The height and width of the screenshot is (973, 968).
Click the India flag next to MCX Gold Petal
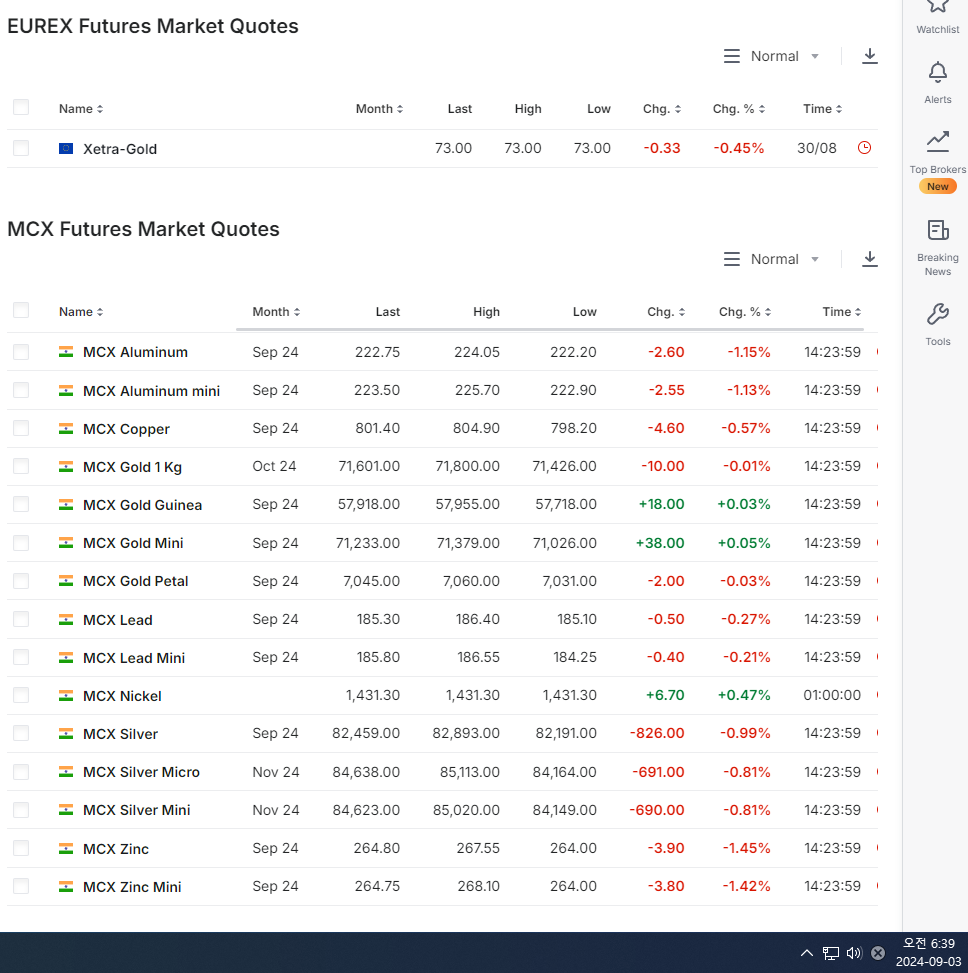click(x=66, y=581)
